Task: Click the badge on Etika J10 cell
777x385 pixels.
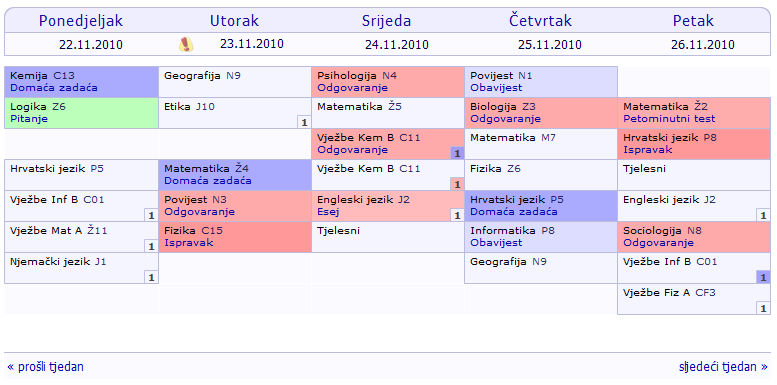Action: (305, 122)
